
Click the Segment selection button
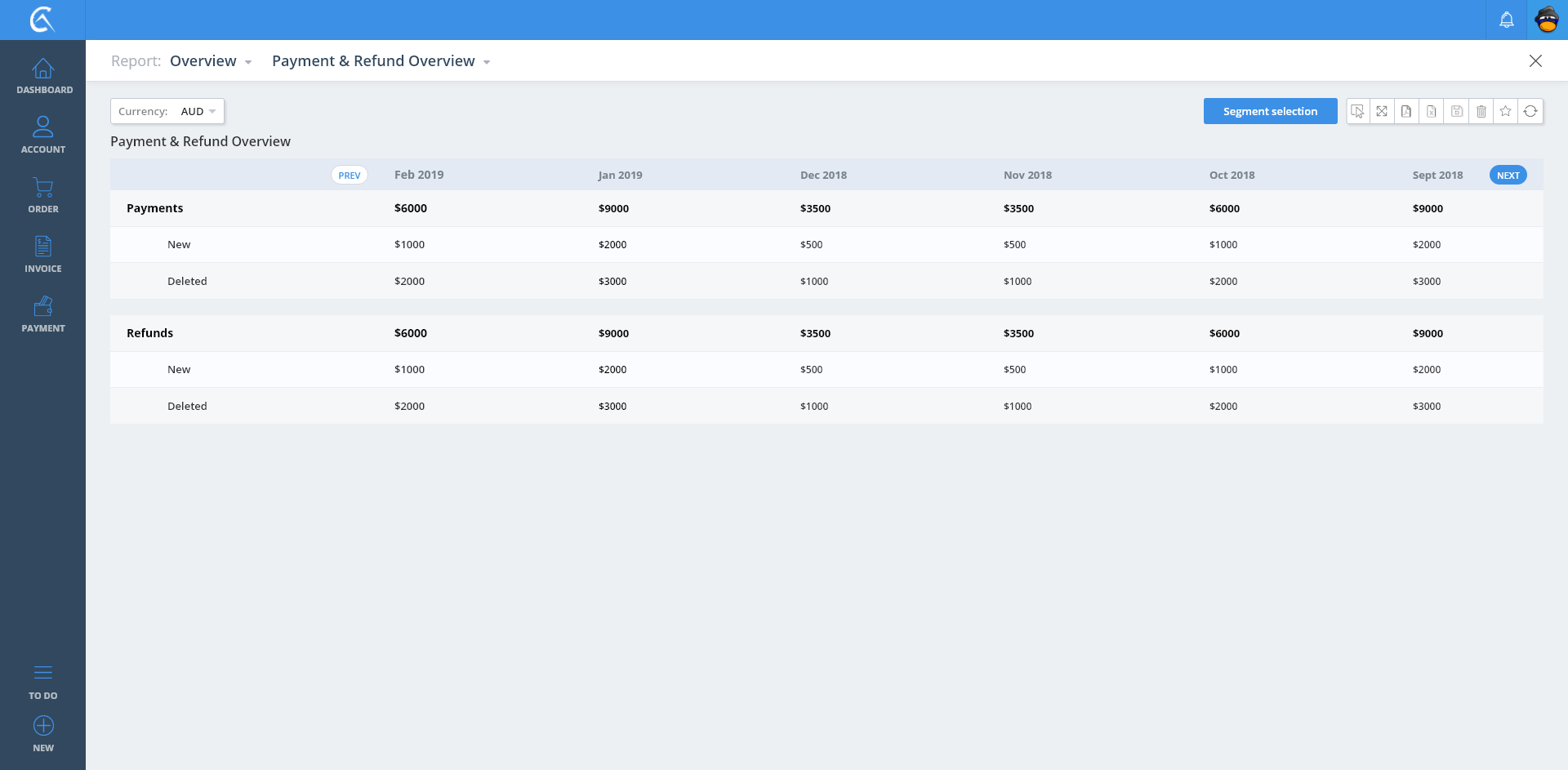(1270, 111)
